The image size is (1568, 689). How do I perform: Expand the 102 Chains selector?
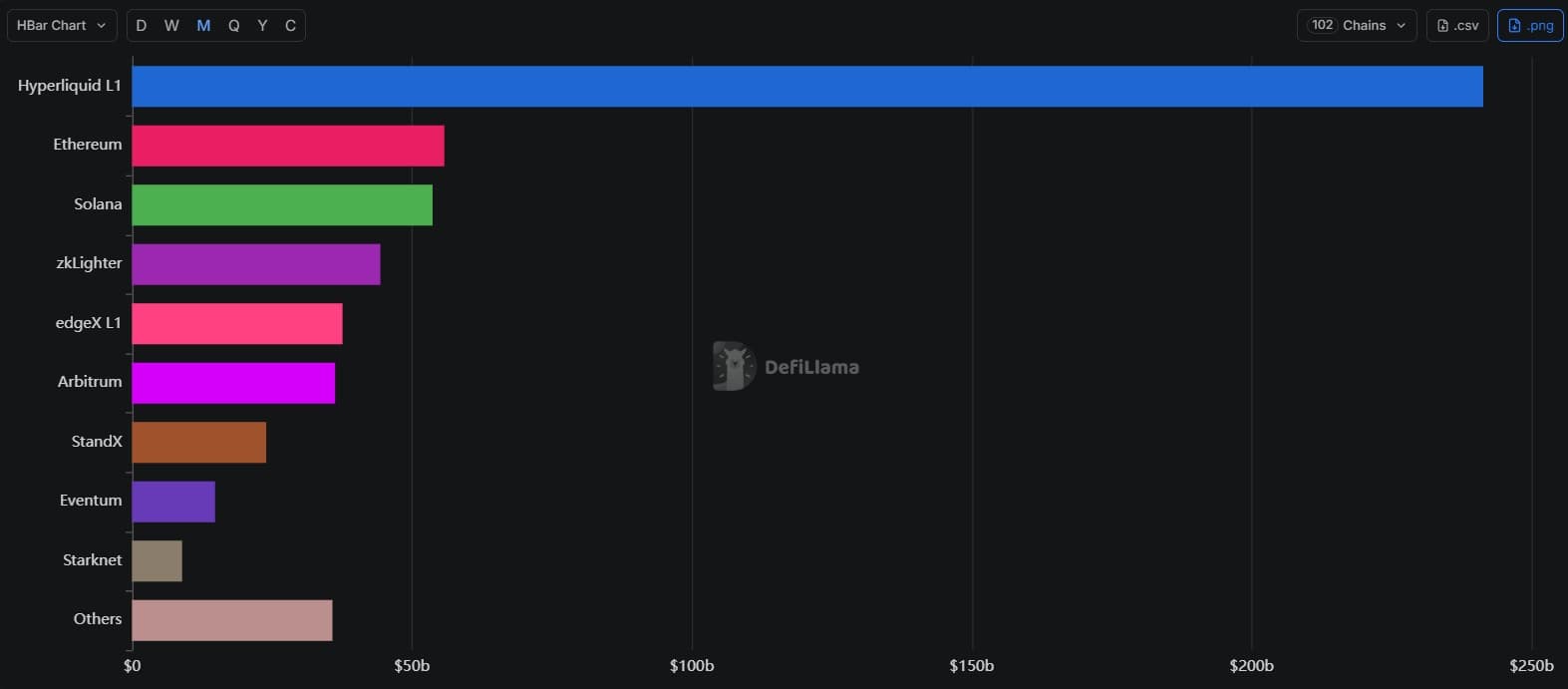click(x=1357, y=25)
